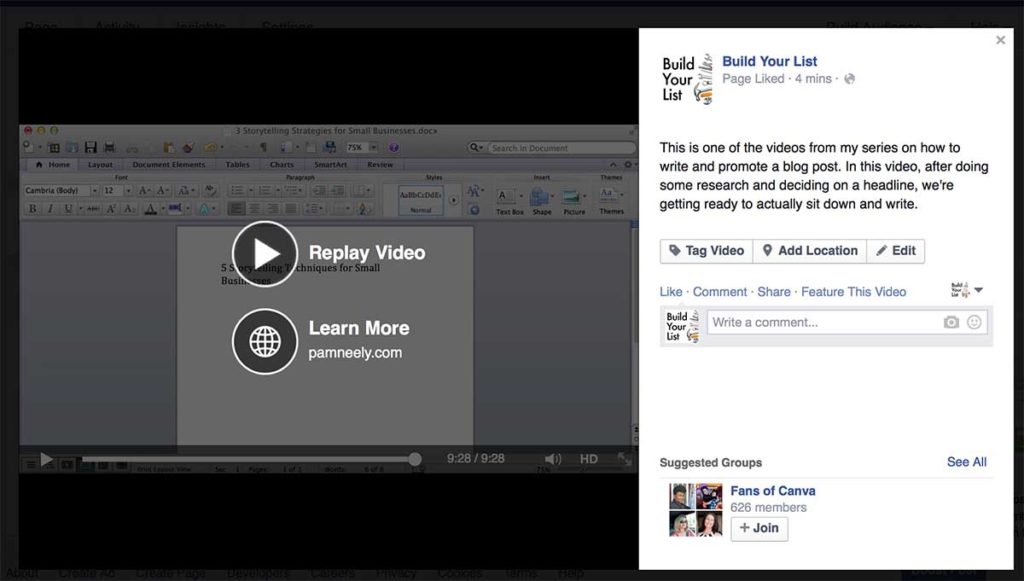Click the purple help icon in Word toolbar

(393, 148)
